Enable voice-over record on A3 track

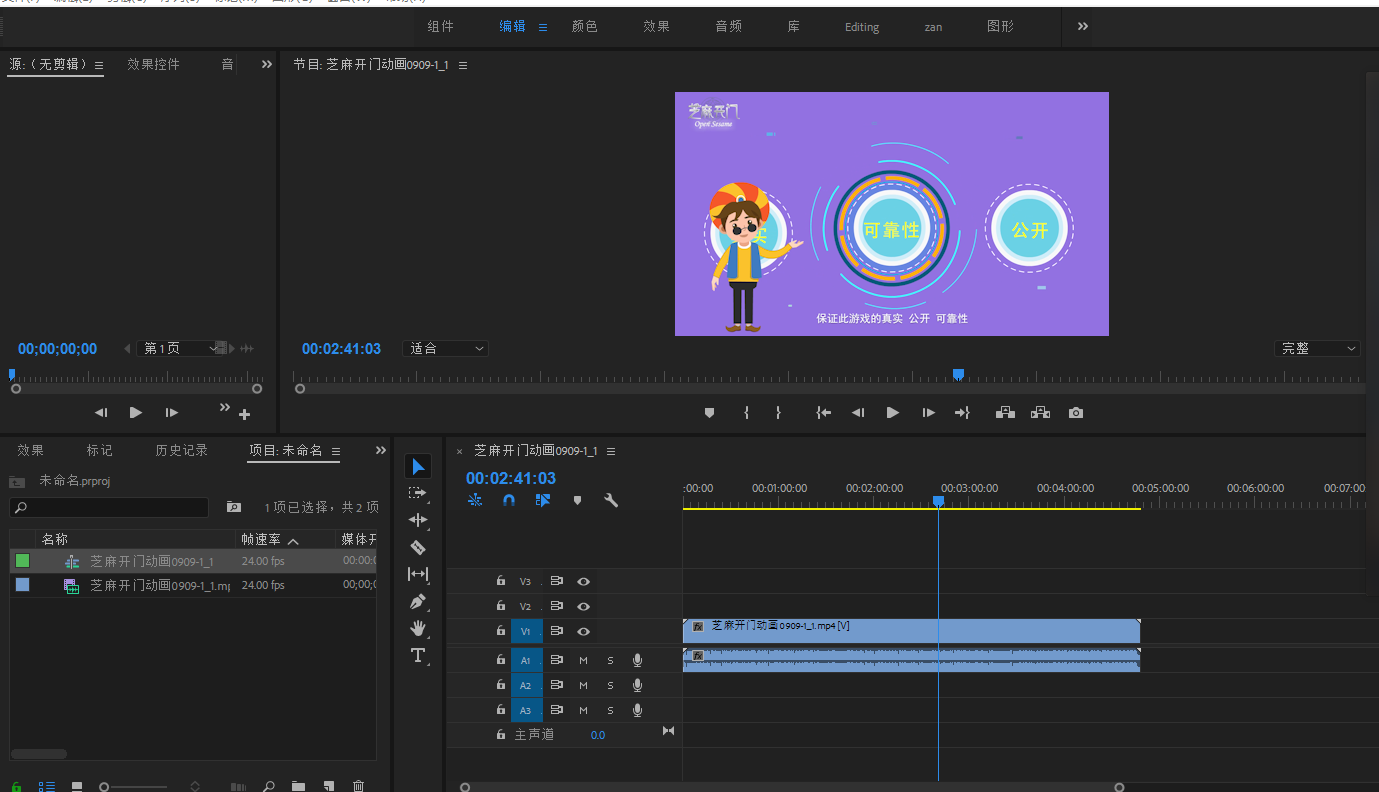click(637, 710)
